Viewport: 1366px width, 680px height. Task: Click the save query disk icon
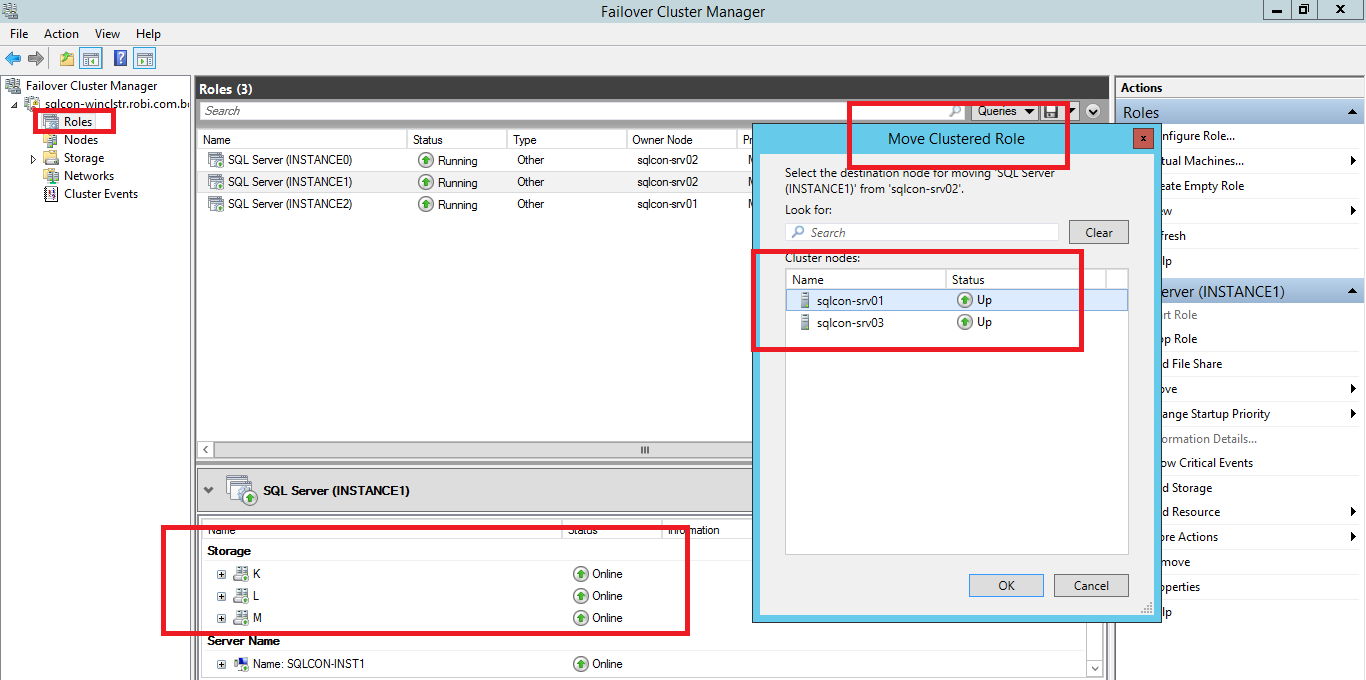tap(1051, 112)
